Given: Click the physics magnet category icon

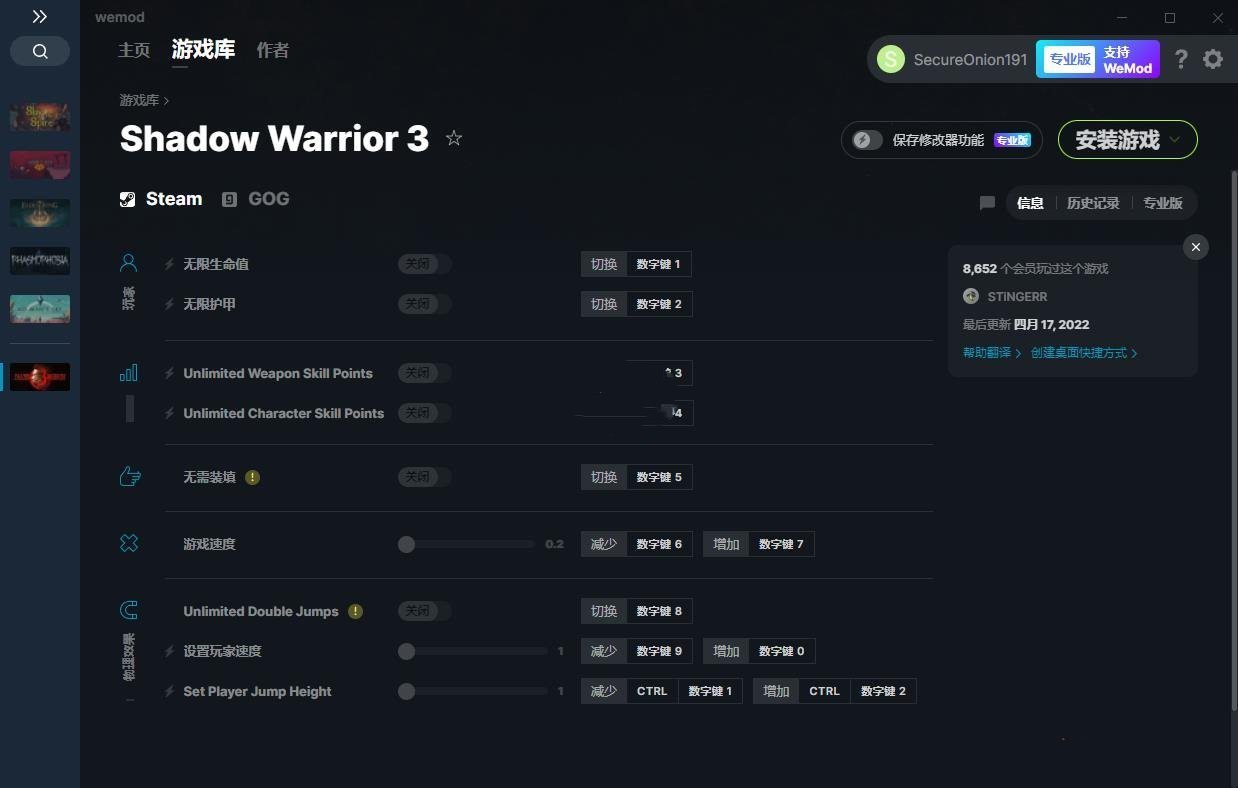Looking at the screenshot, I should (129, 610).
